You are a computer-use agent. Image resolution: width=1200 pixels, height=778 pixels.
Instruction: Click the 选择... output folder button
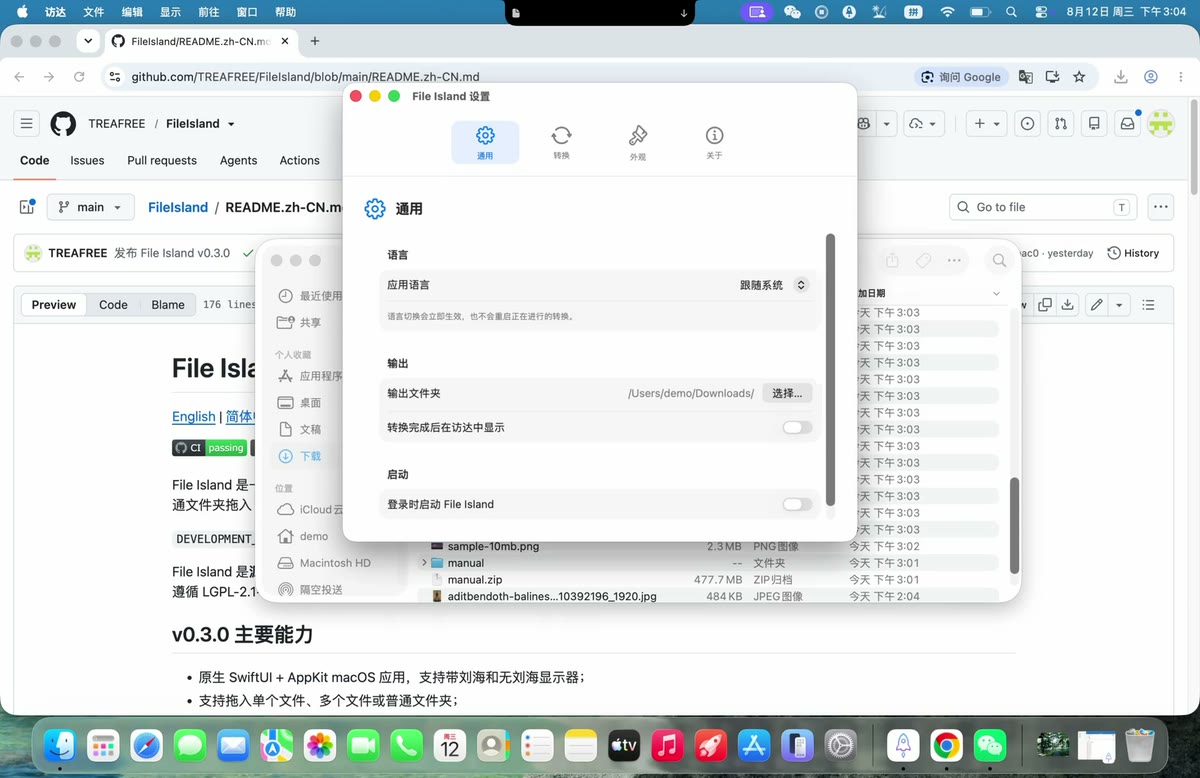[787, 393]
